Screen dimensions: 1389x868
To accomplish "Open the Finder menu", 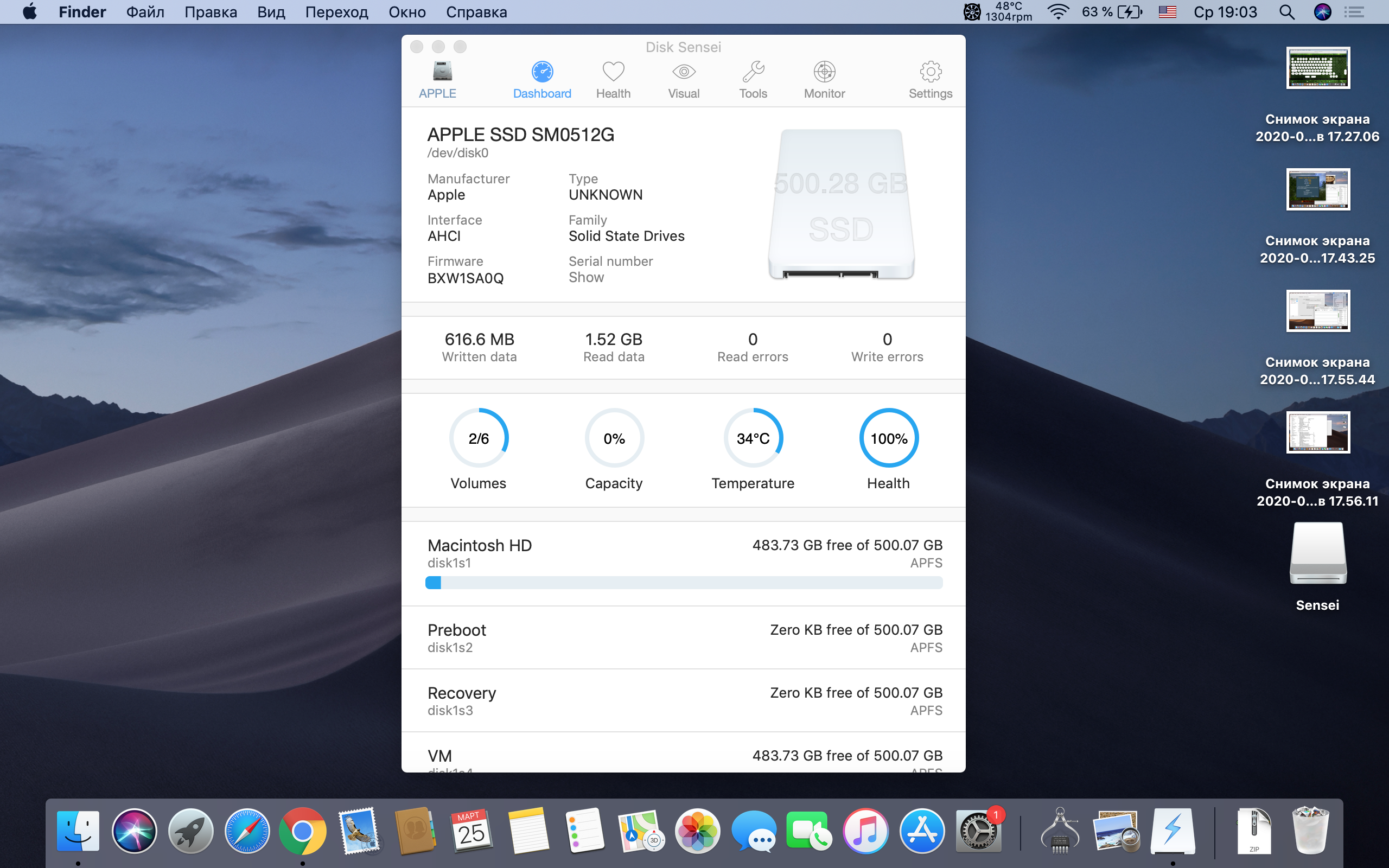I will pos(82,12).
